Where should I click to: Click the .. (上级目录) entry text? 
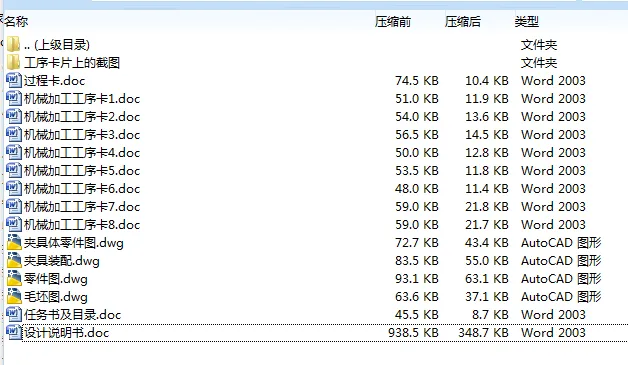[x=57, y=44]
